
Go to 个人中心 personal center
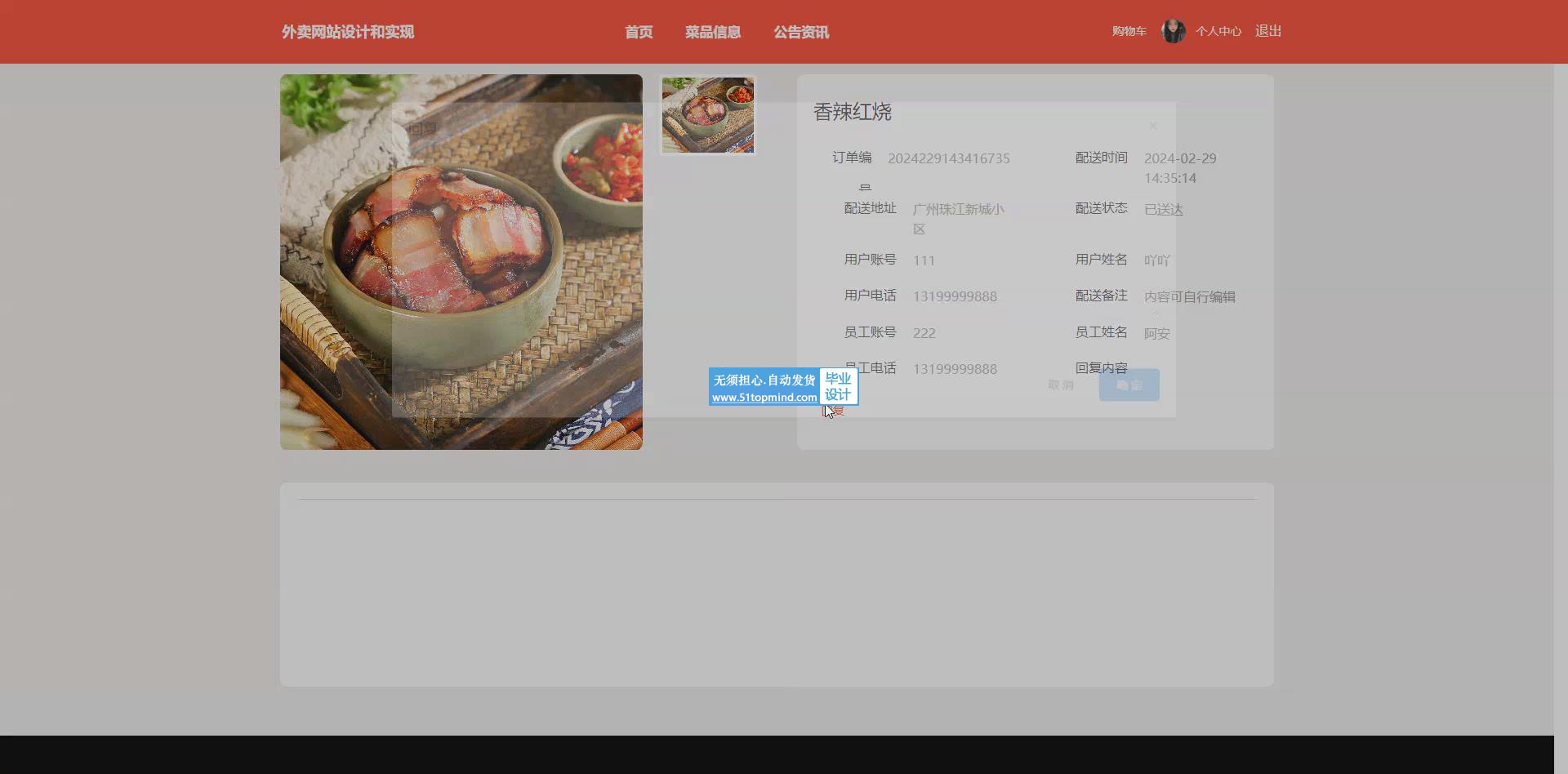coord(1218,31)
